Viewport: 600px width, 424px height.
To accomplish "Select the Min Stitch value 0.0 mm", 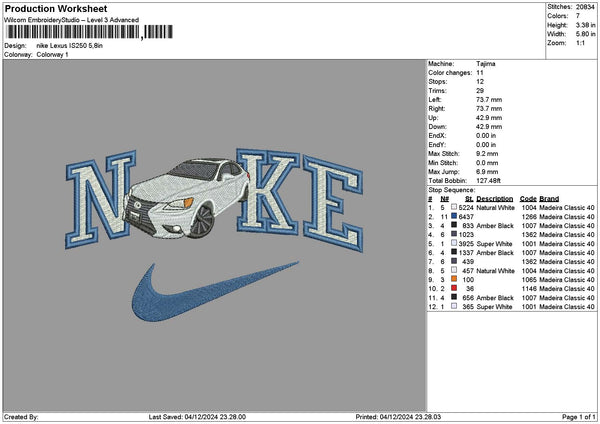I will (487, 163).
